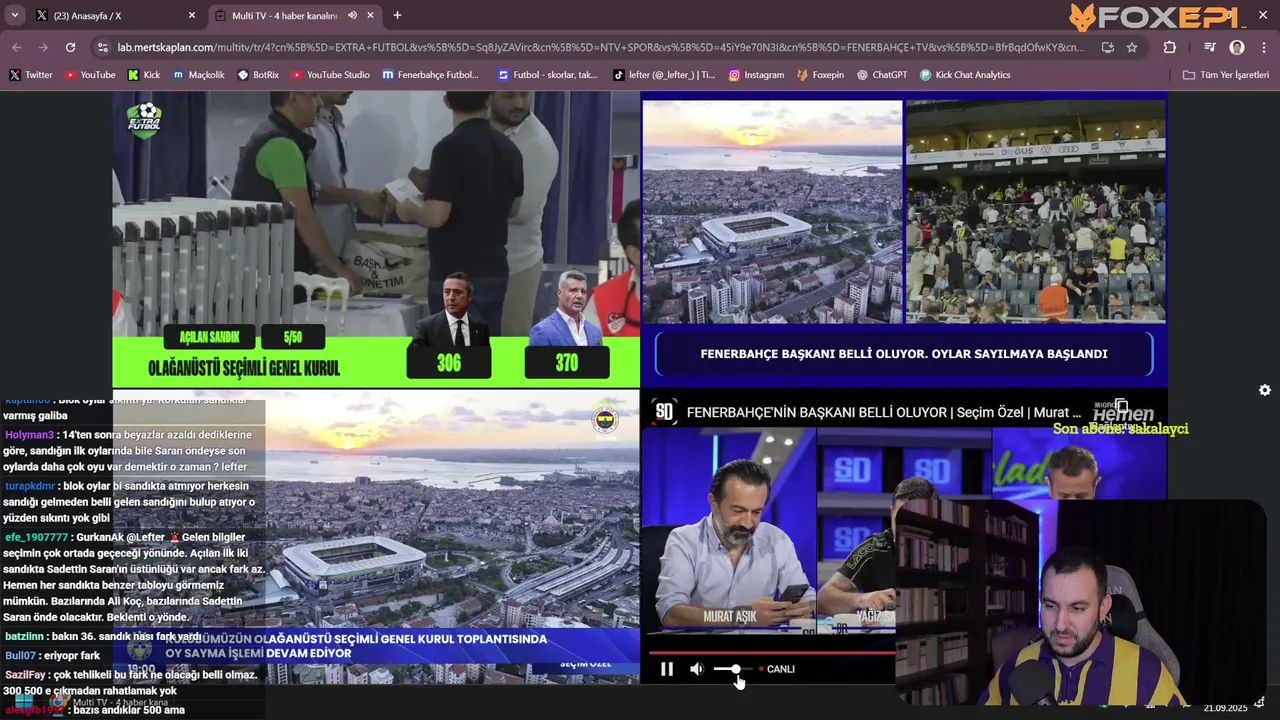This screenshot has width=1280, height=720.
Task: Open the Kick Chat Analytics bookmark
Action: (x=965, y=75)
